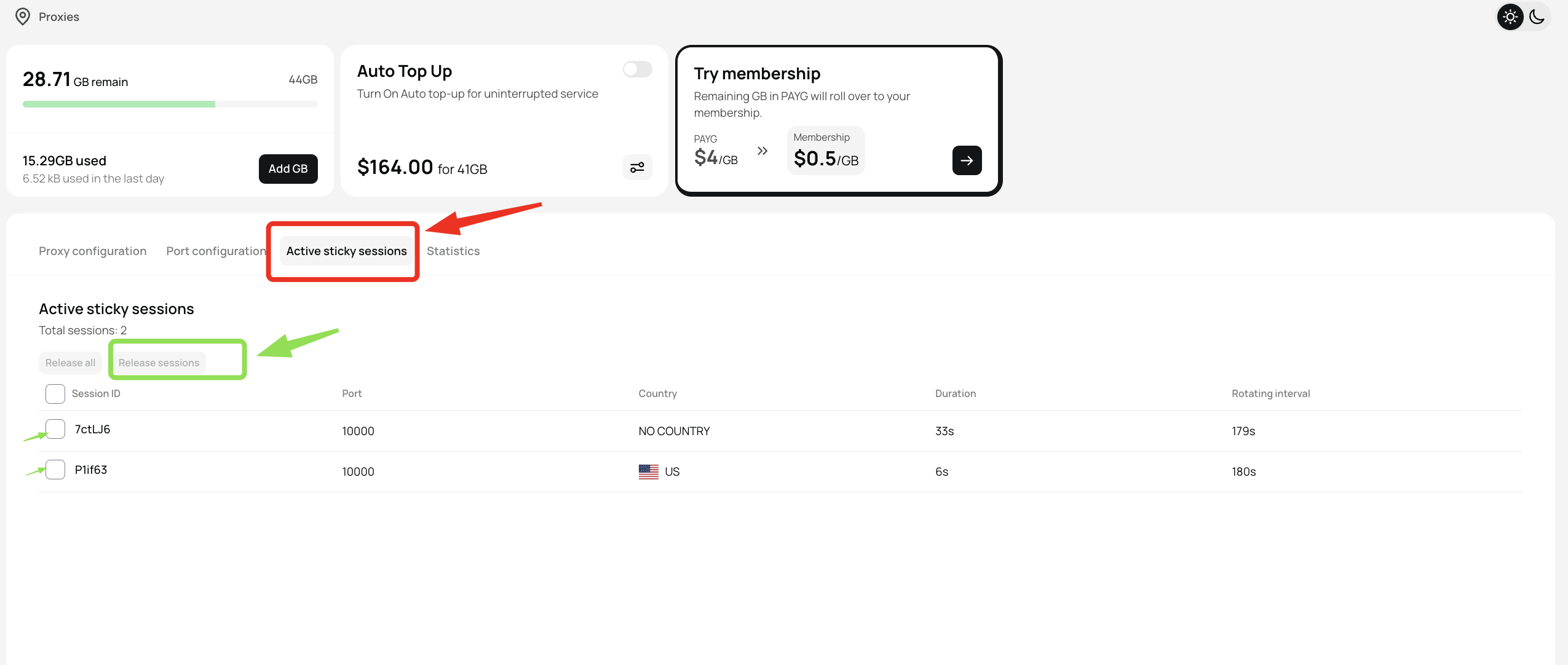1568x665 pixels.
Task: Select session P1if63 checkbox
Action: click(55, 470)
